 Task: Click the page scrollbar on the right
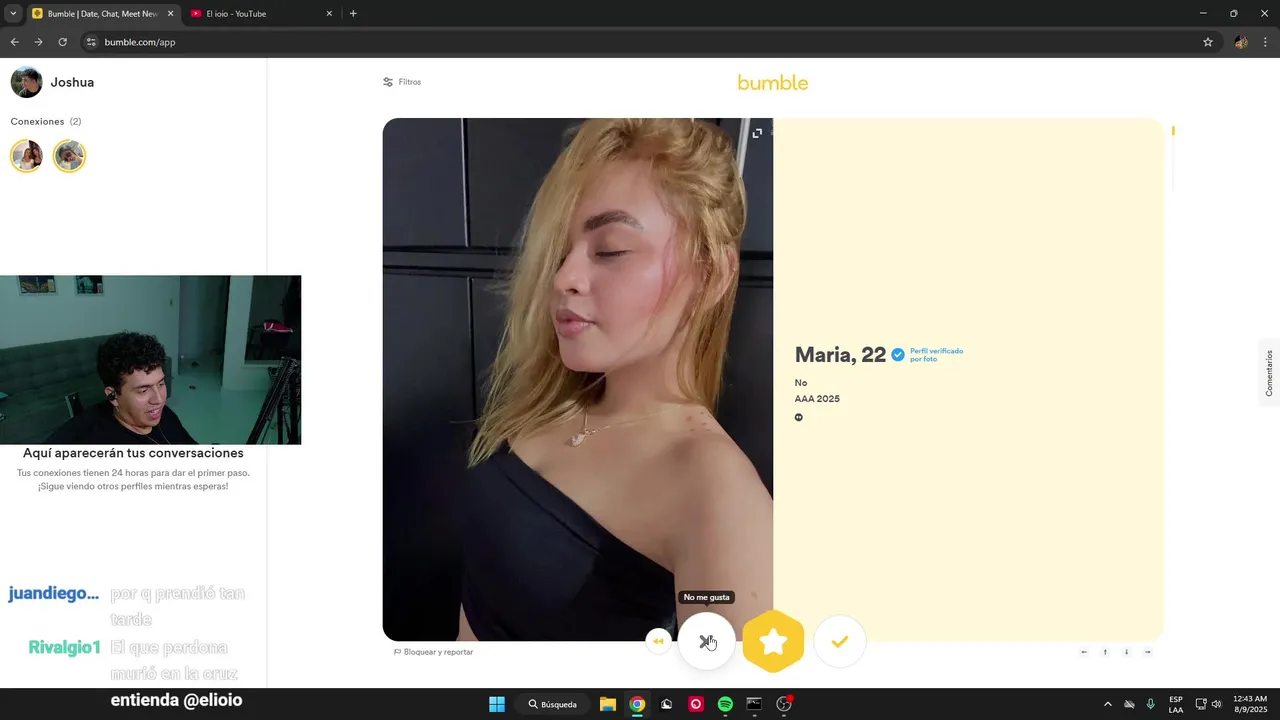pyautogui.click(x=1173, y=160)
